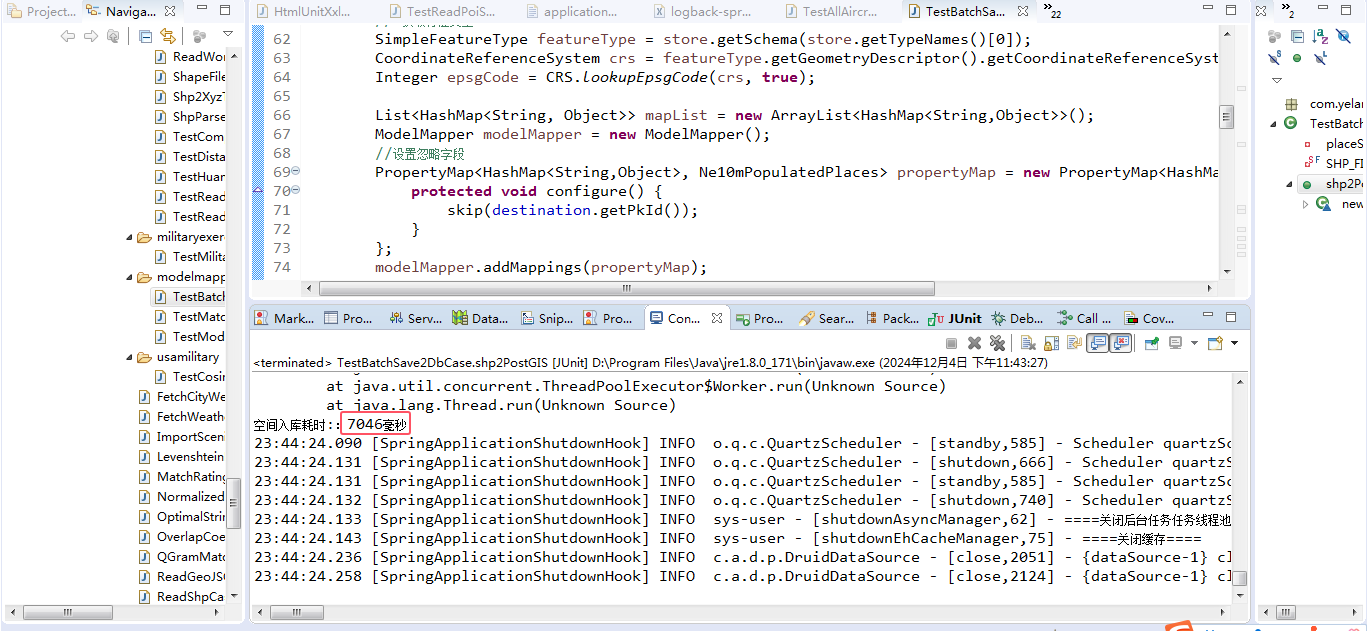The width and height of the screenshot is (1367, 631).
Task: Click the Terminate button in Console toolbar
Action: [952, 343]
